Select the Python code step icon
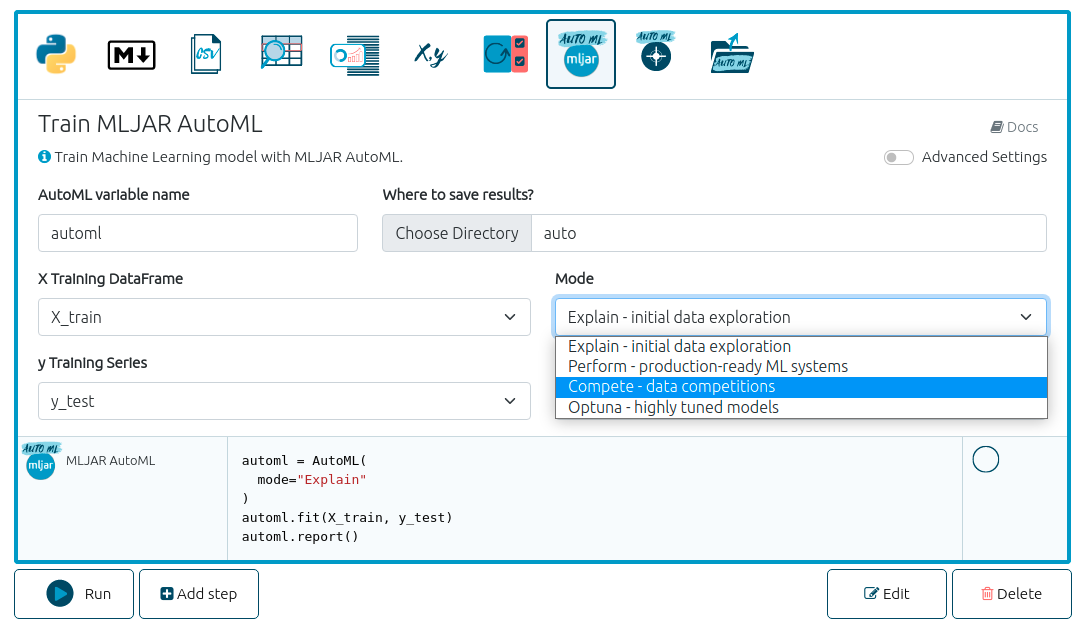The height and width of the screenshot is (631, 1084). pyautogui.click(x=56, y=54)
